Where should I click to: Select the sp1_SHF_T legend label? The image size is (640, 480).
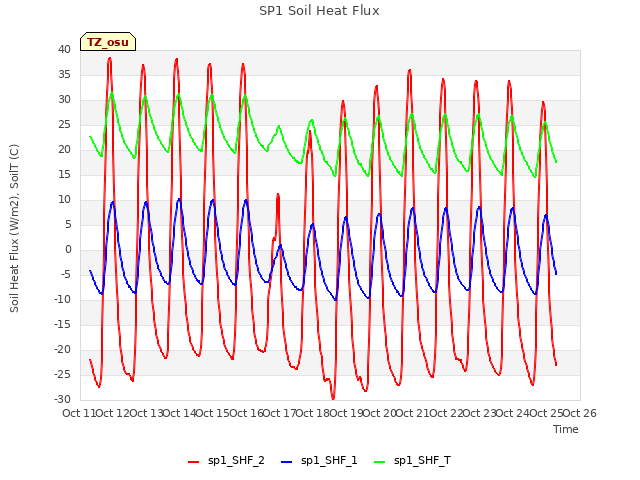pos(422,460)
